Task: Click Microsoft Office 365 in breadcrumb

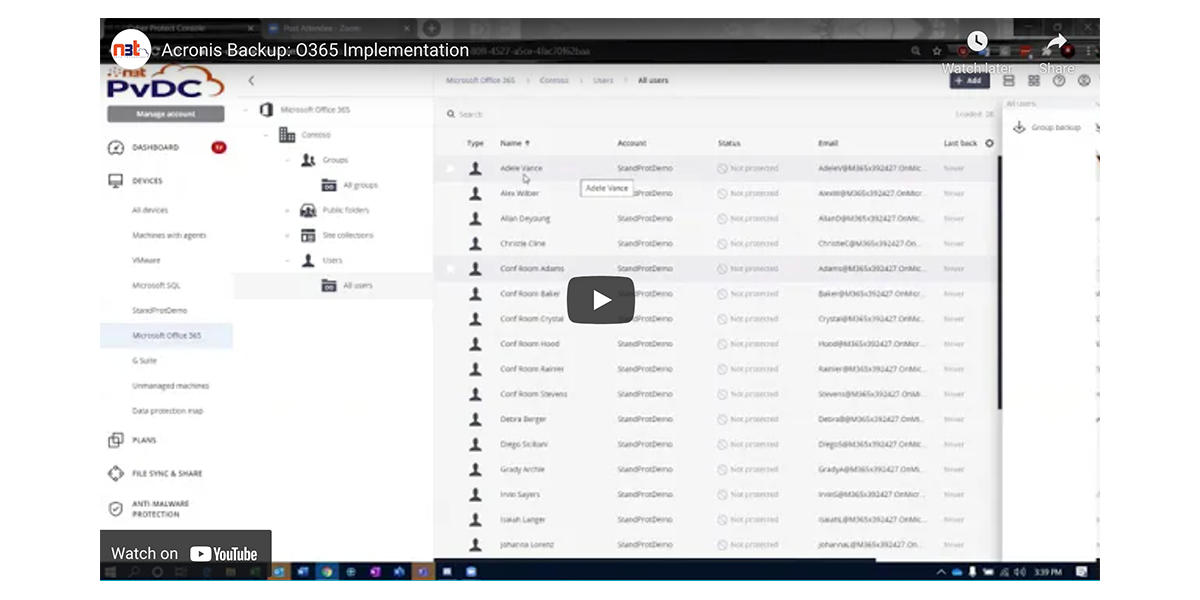Action: coord(482,80)
